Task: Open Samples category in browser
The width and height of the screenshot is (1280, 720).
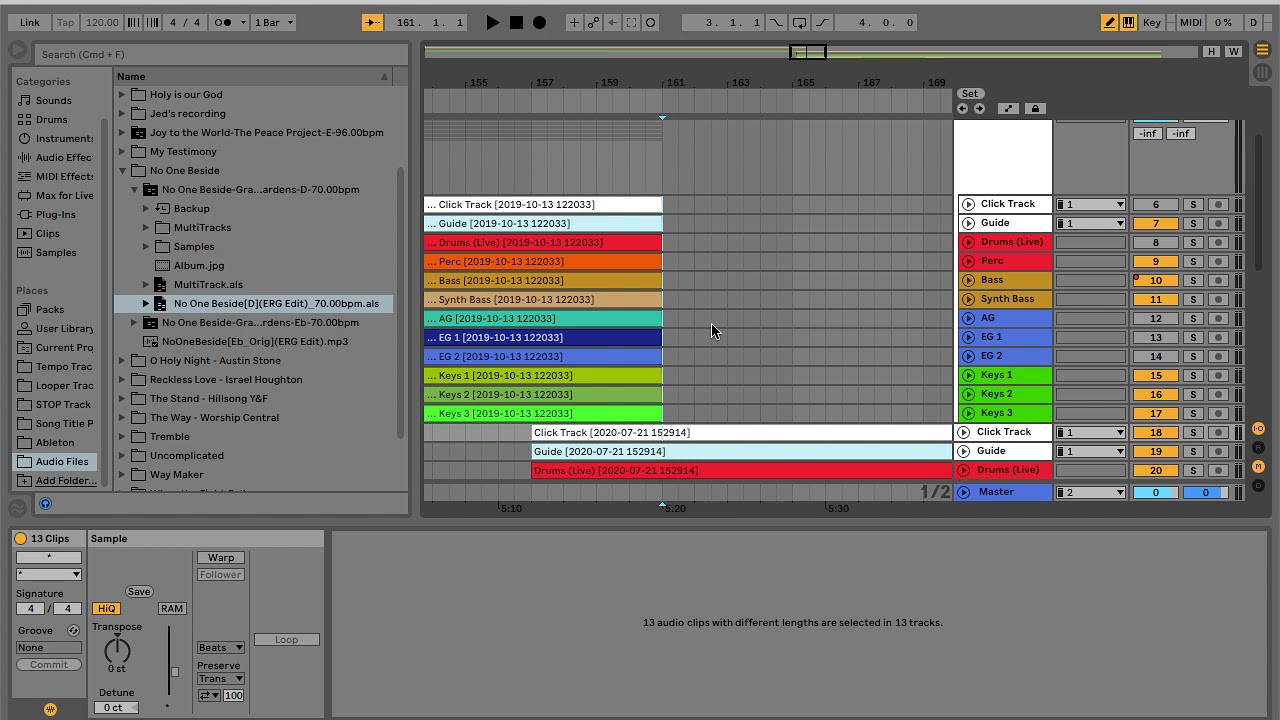Action: click(x=55, y=252)
